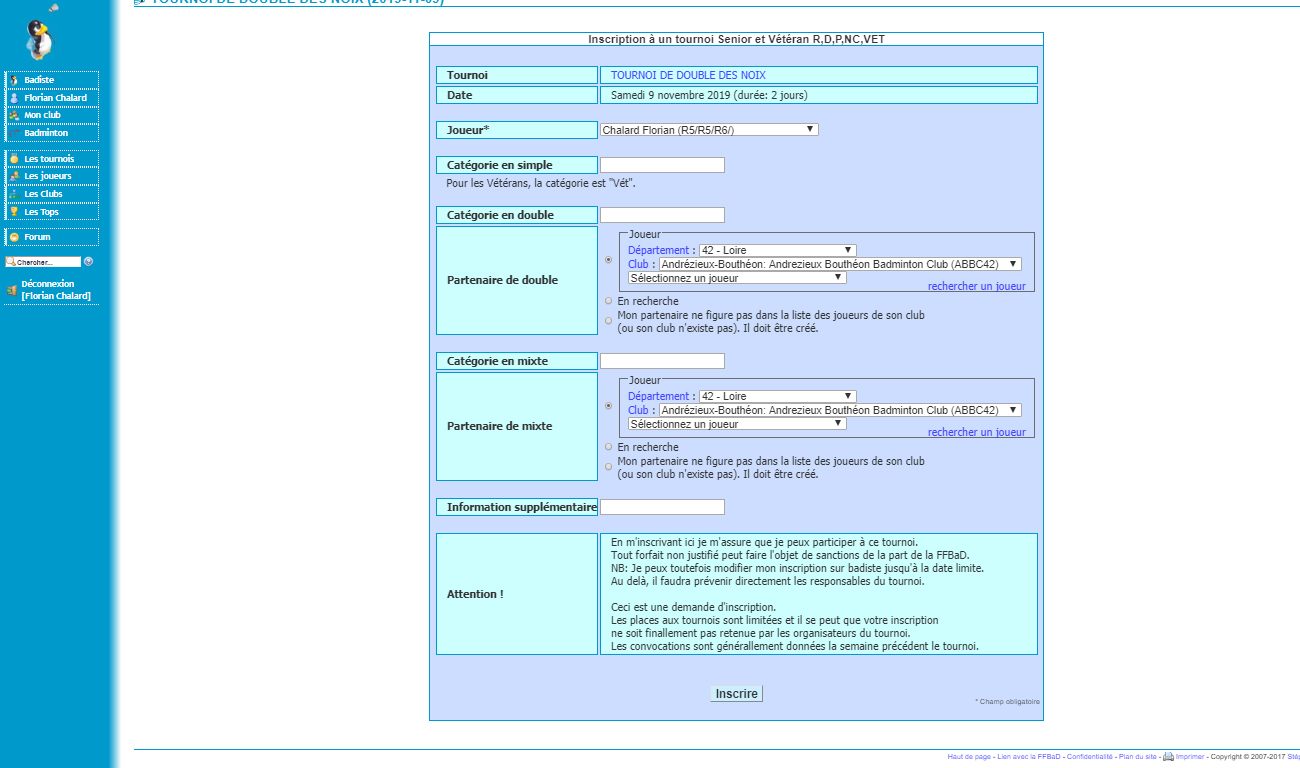Screen dimensions: 1300x768
Task: Open Club dropdown under Partenaire de mixte
Action: (840, 411)
